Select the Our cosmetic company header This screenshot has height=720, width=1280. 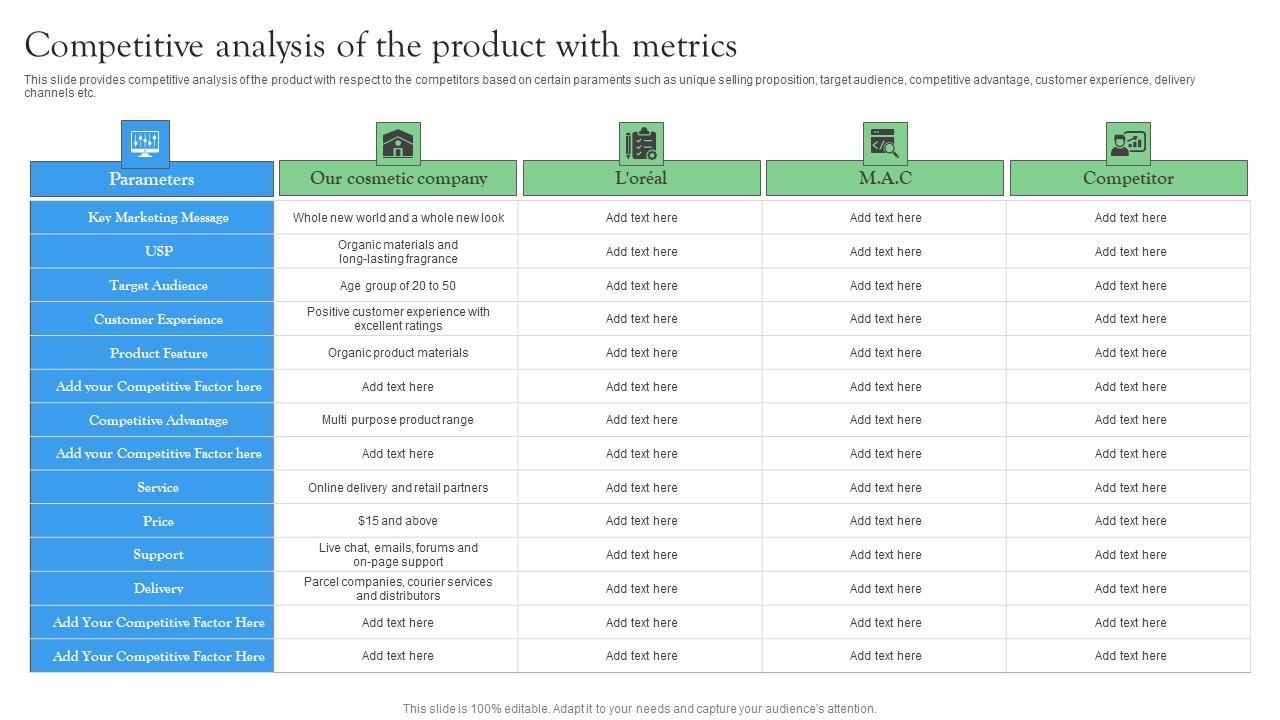pyautogui.click(x=398, y=178)
